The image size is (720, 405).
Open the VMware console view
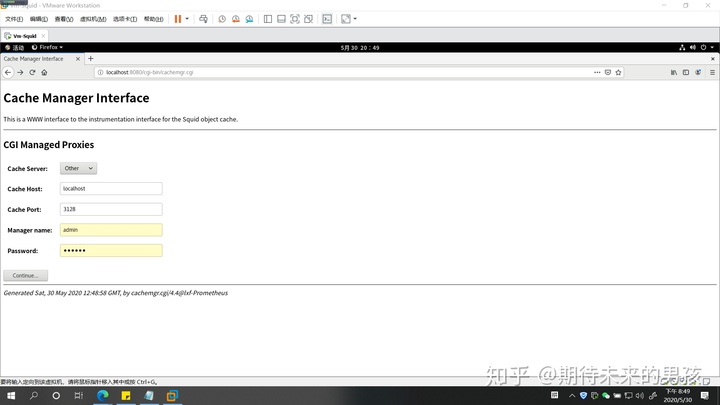327,19
